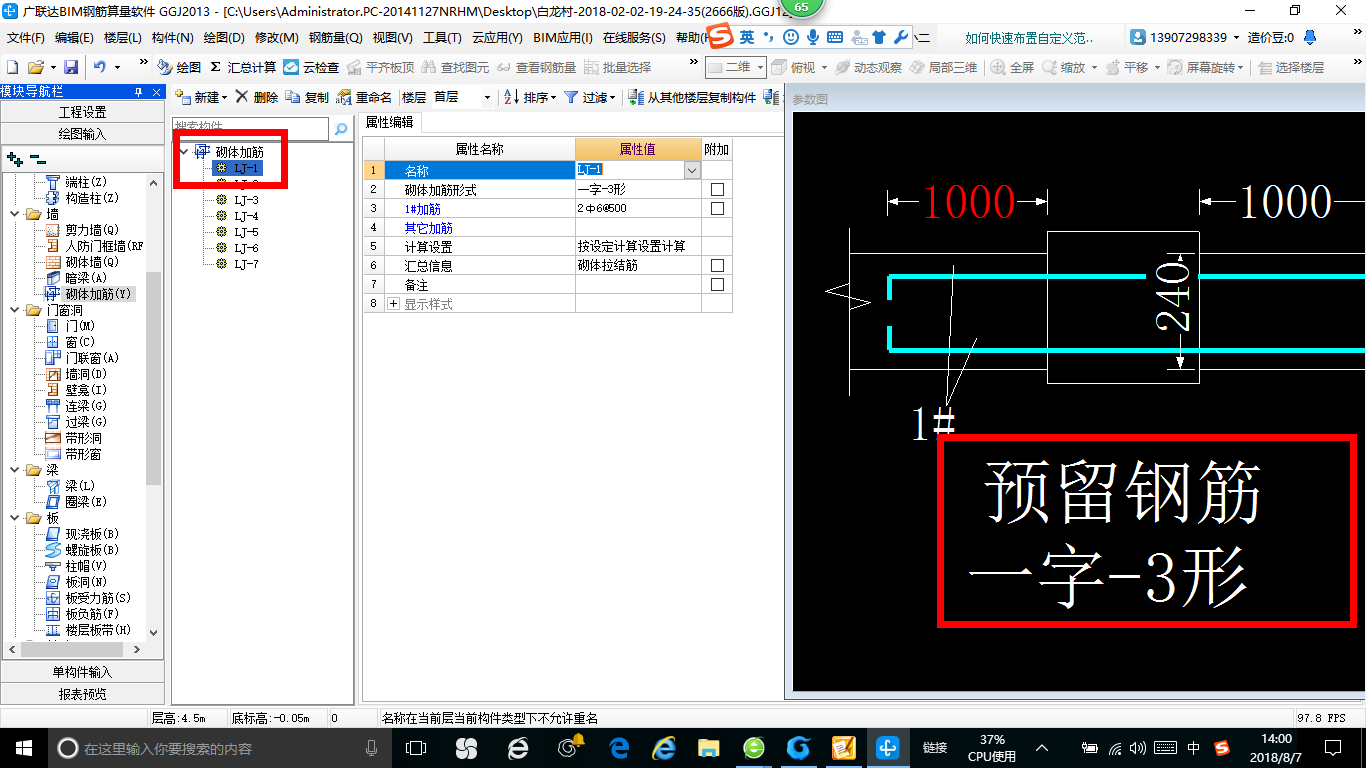
Task: Collapse the 门窗洞 folder
Action: coord(13,310)
